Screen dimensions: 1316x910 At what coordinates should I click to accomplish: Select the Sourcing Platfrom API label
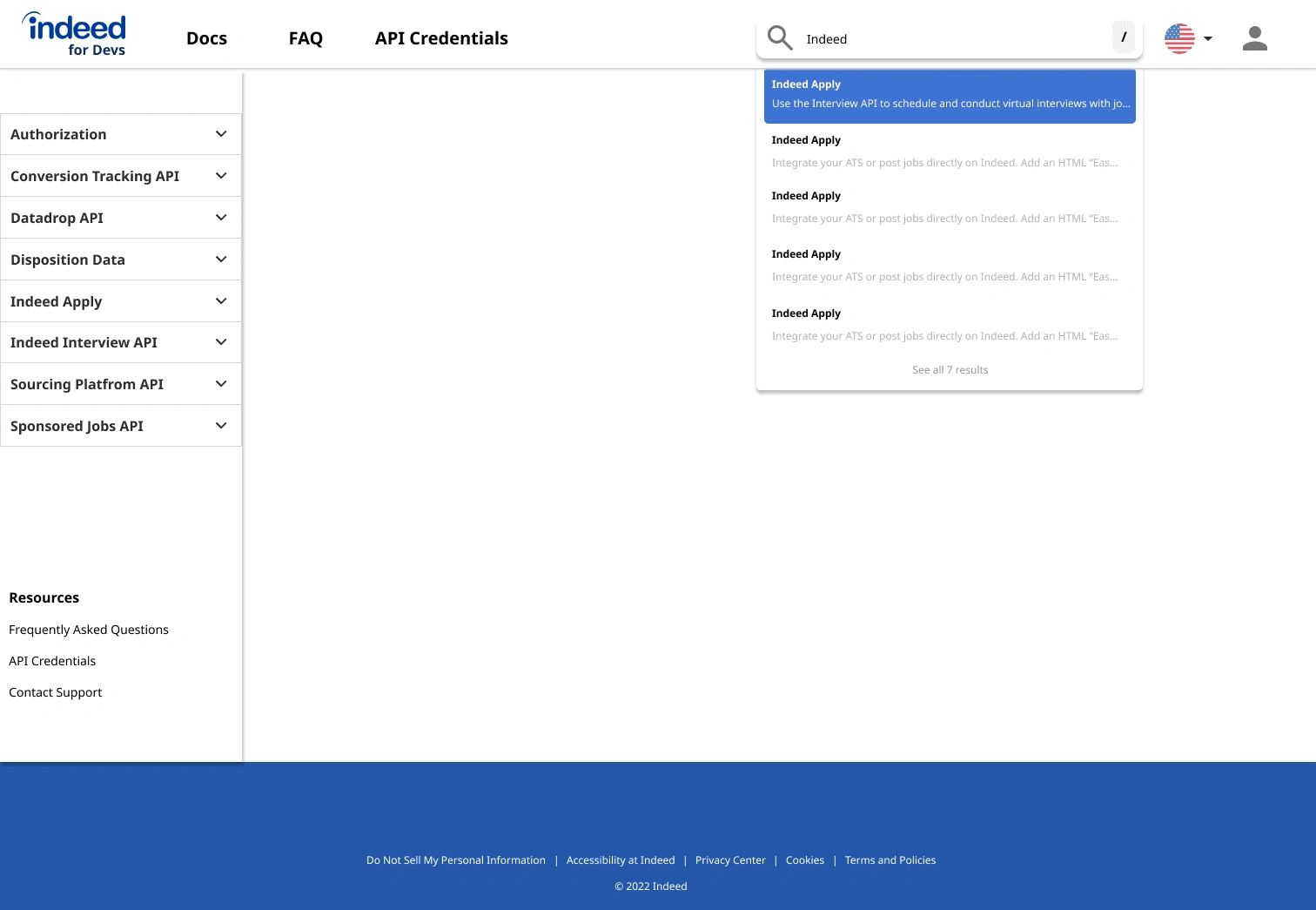click(x=87, y=384)
